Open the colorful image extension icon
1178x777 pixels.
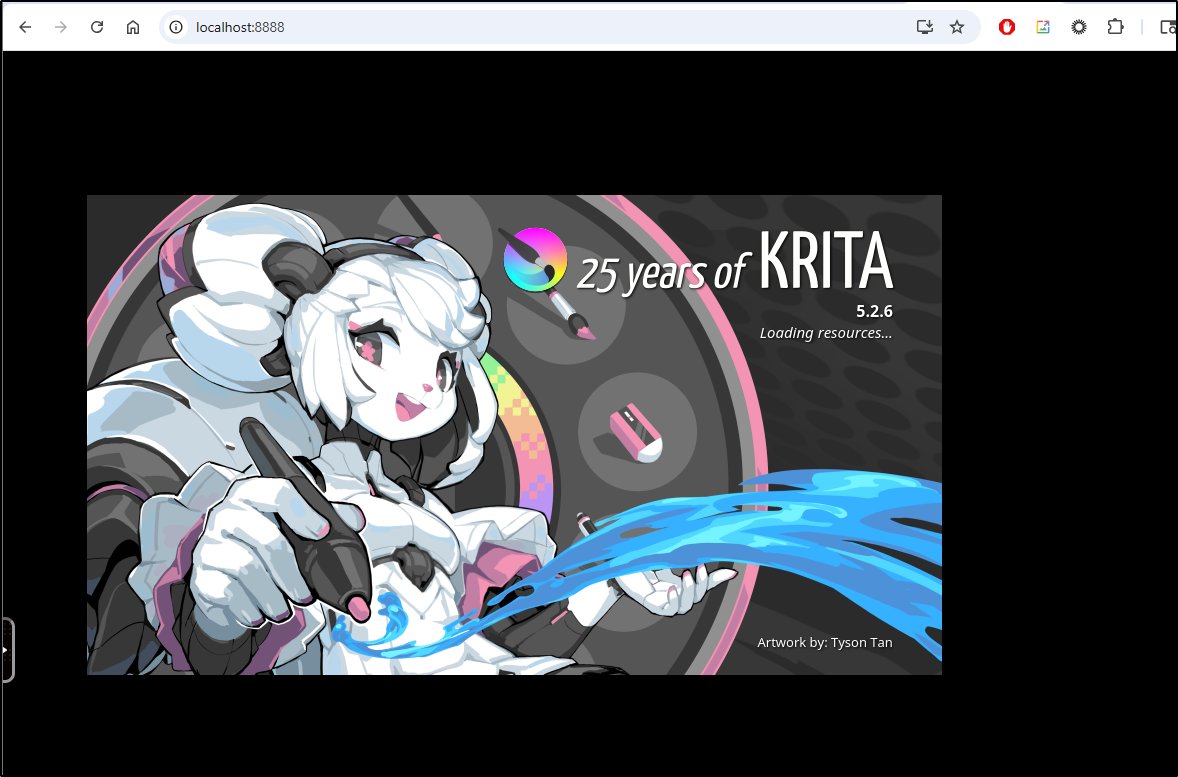pyautogui.click(x=1043, y=27)
